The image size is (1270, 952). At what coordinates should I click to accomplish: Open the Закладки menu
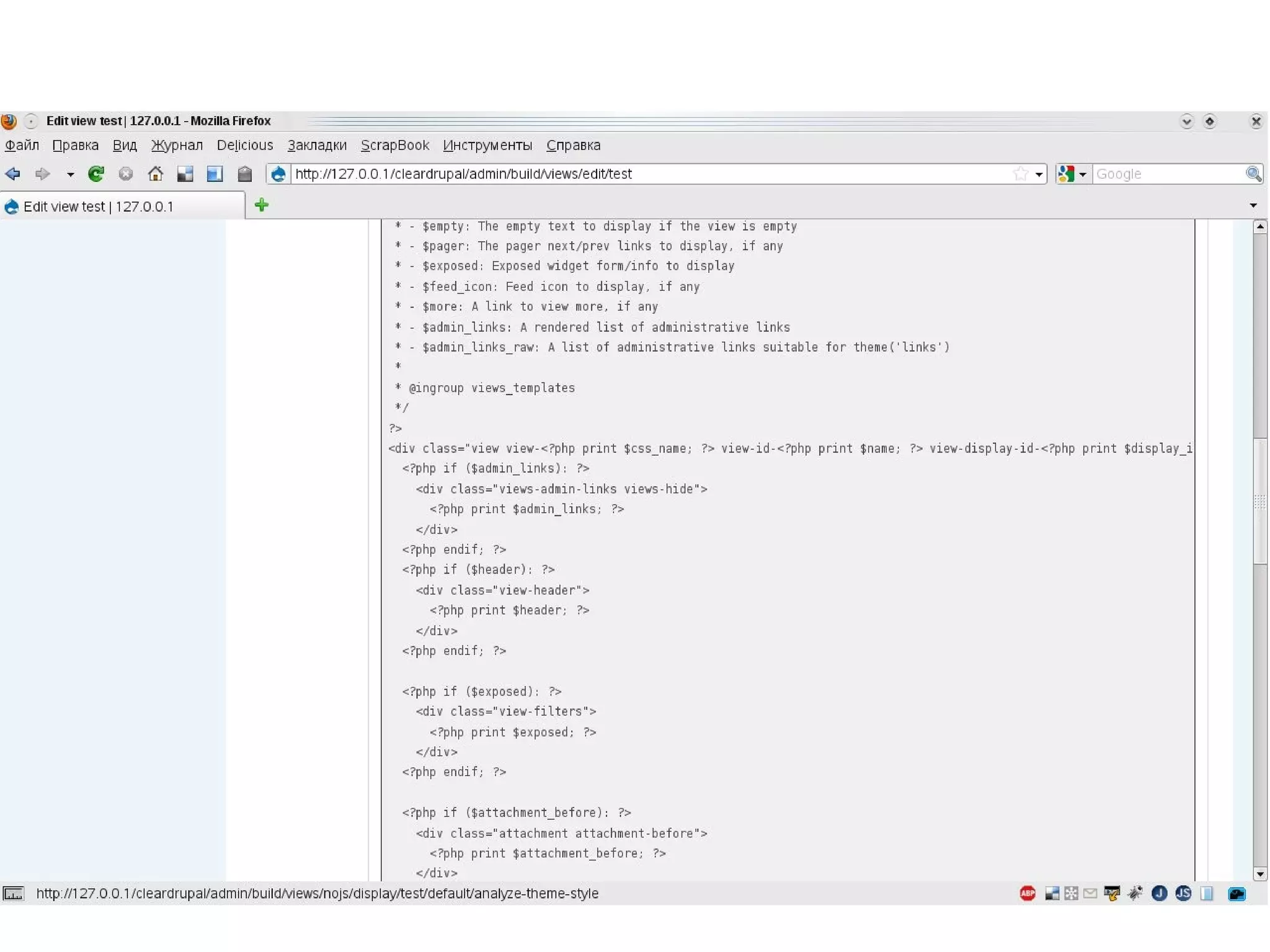pyautogui.click(x=316, y=145)
